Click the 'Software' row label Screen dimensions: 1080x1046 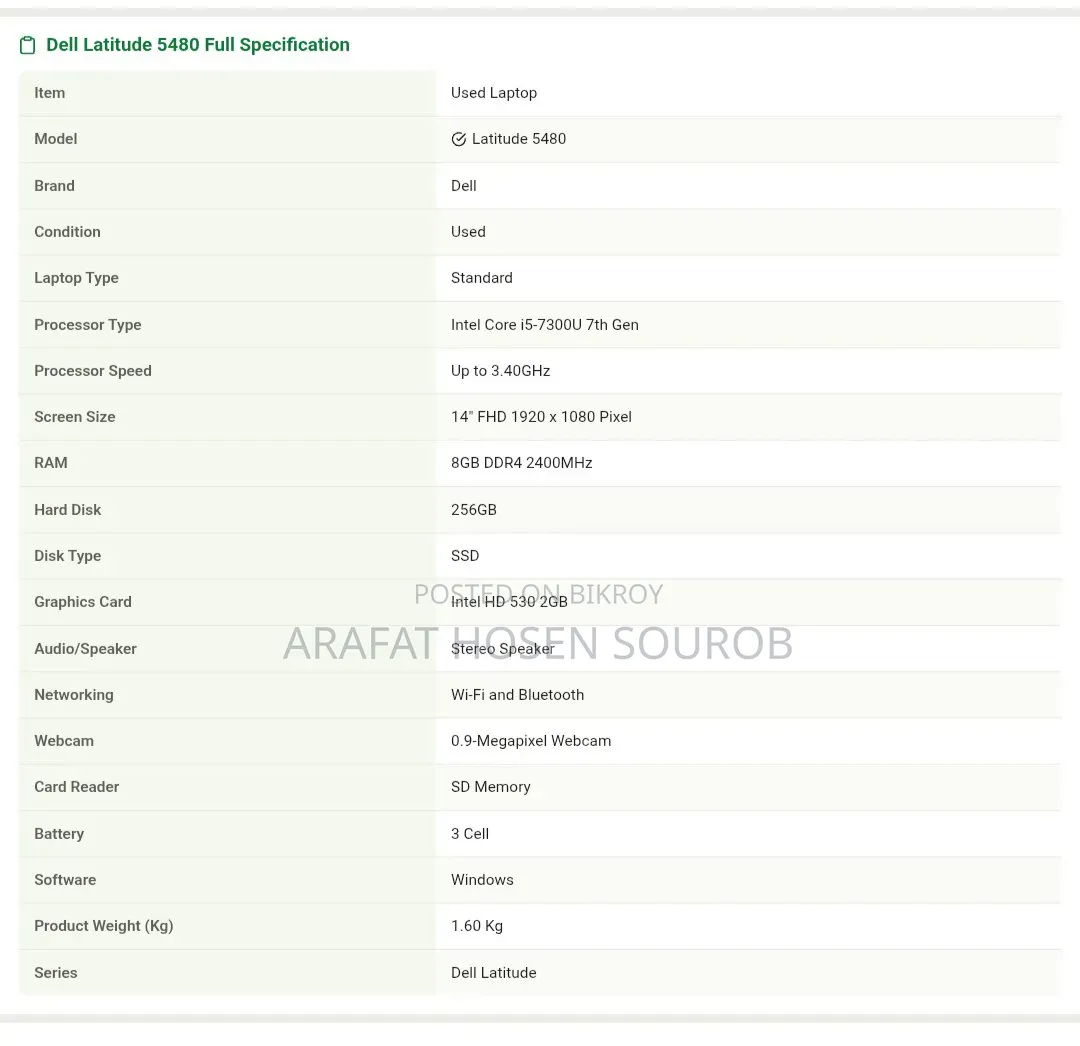[65, 881]
